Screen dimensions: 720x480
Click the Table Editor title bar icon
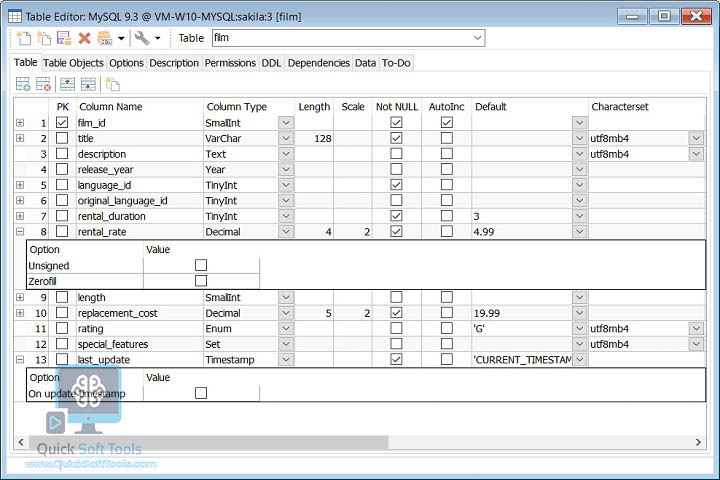(x=15, y=17)
